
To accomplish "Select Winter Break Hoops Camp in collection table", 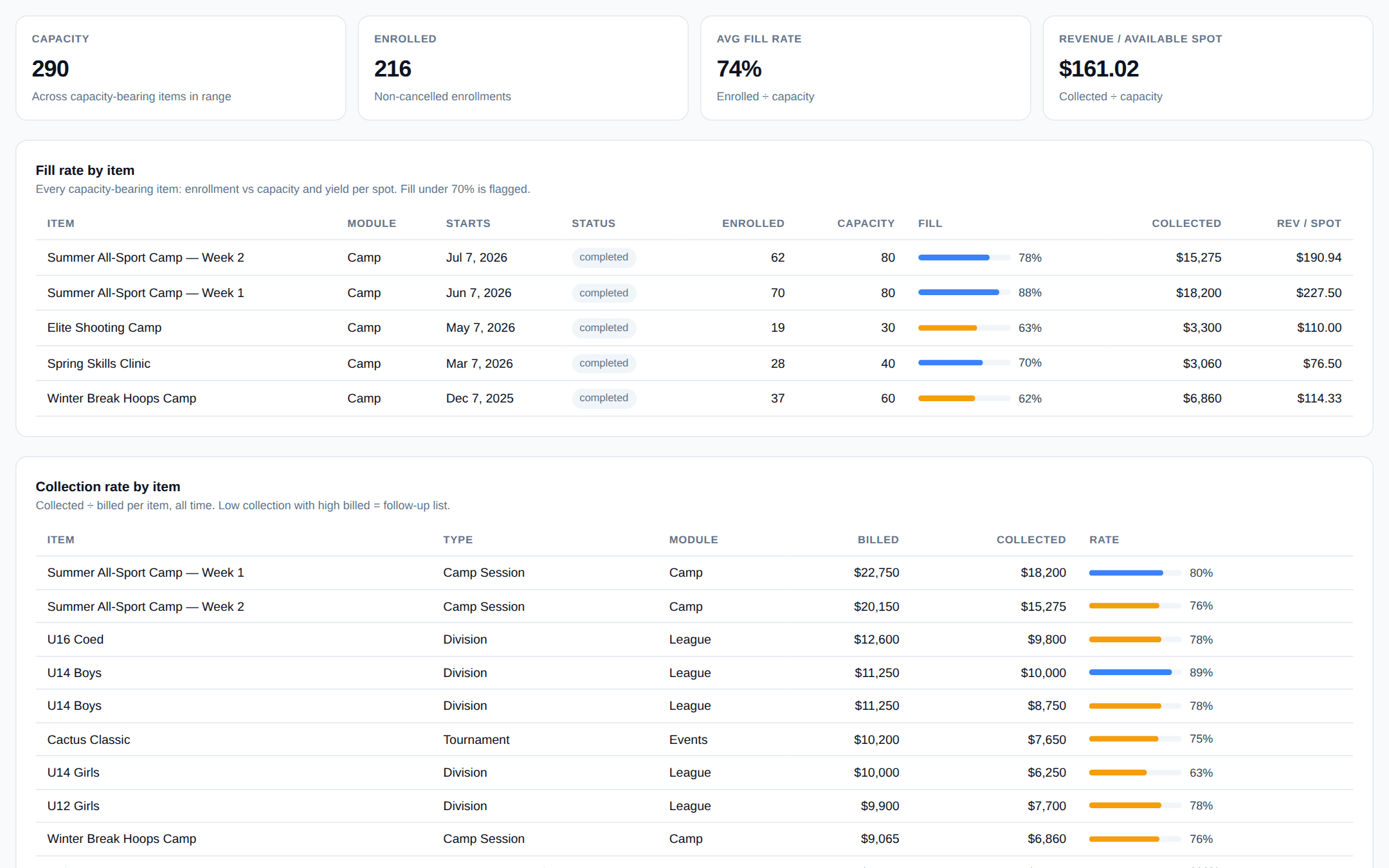I will point(122,838).
